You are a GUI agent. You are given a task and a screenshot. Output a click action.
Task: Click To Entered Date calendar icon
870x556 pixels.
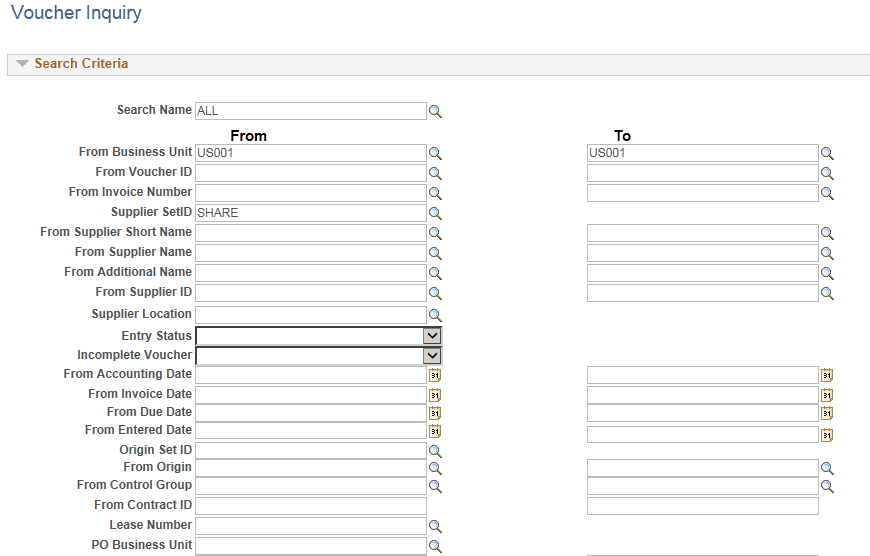[x=827, y=435]
